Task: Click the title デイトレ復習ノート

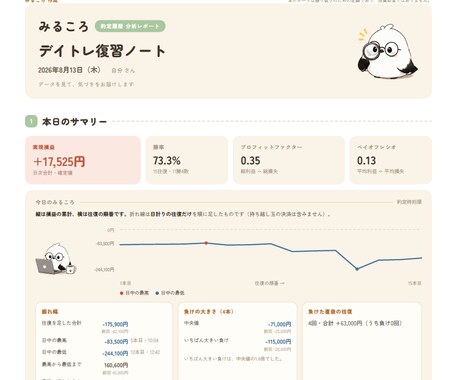Action: pyautogui.click(x=102, y=51)
